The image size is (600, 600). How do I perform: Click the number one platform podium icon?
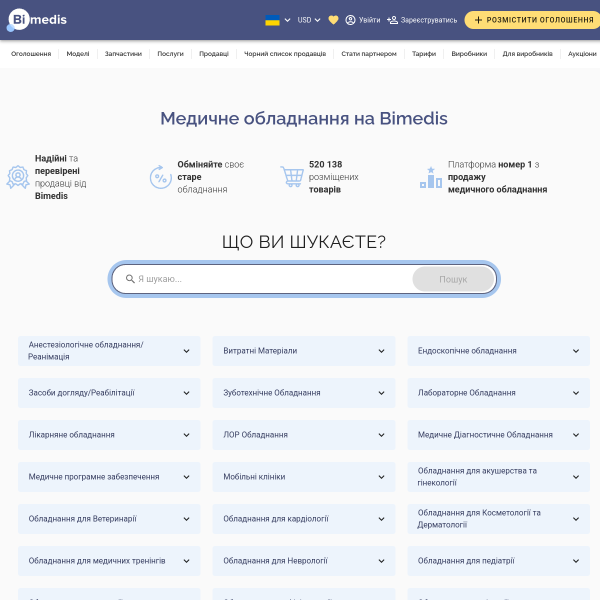coord(431,178)
